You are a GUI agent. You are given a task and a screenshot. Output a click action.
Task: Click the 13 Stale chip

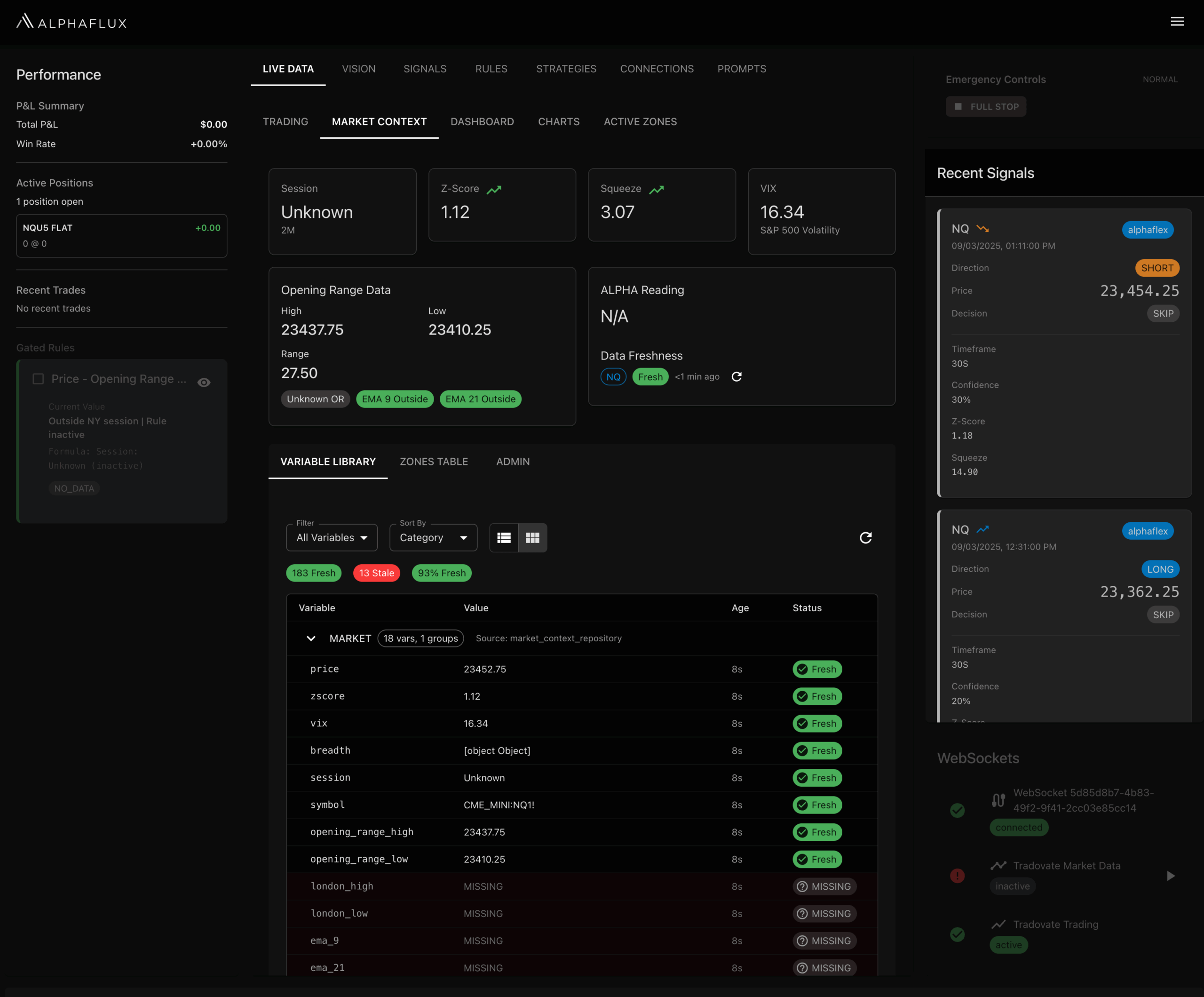pos(376,573)
